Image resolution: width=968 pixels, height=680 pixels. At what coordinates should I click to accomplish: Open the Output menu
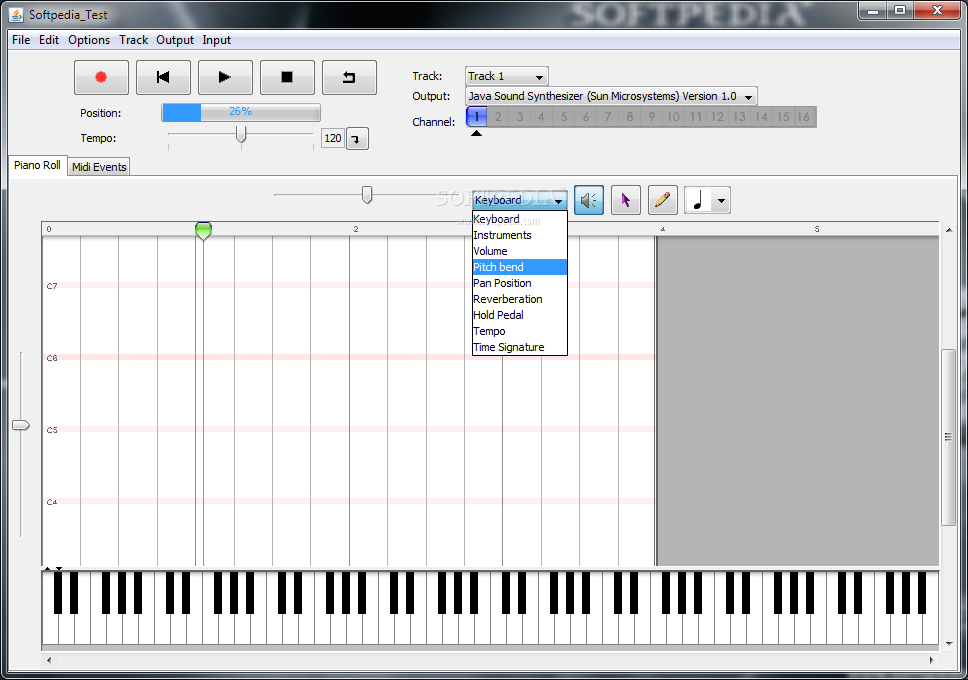(x=175, y=40)
